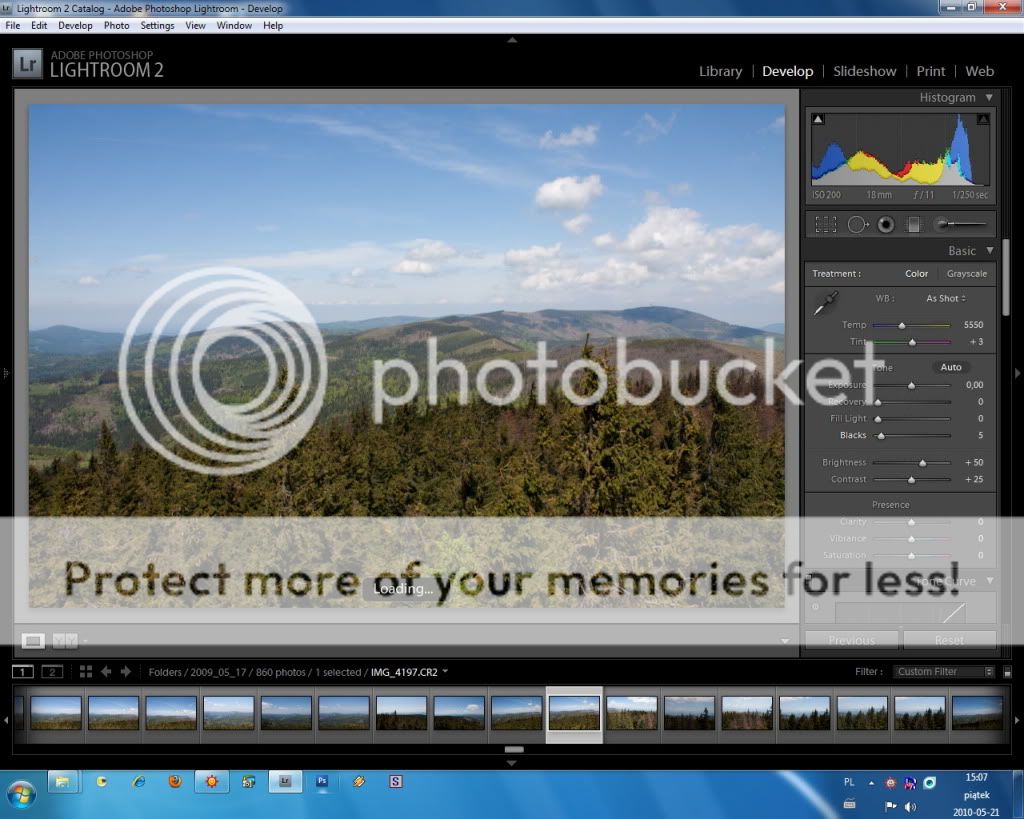Open the volume control in system tray
The height and width of the screenshot is (819, 1024).
(911, 807)
